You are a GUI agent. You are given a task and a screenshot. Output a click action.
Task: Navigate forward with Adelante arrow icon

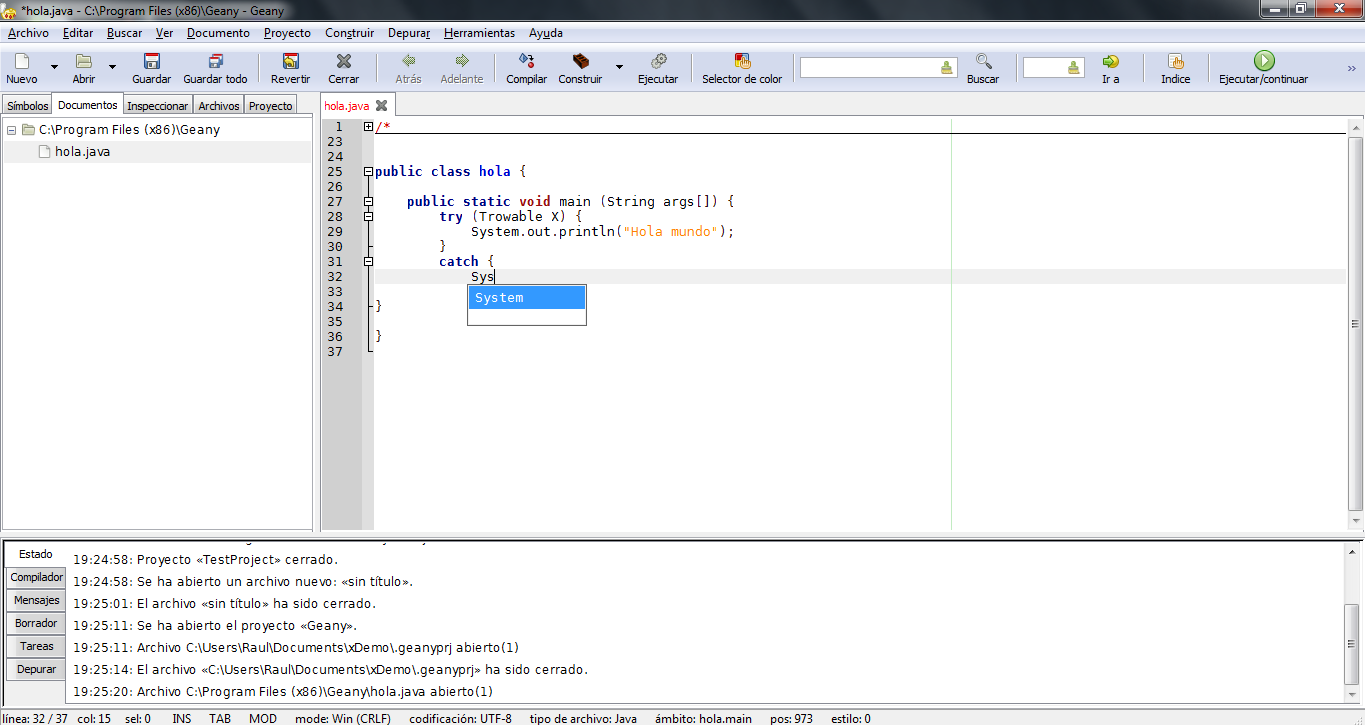pos(462,61)
